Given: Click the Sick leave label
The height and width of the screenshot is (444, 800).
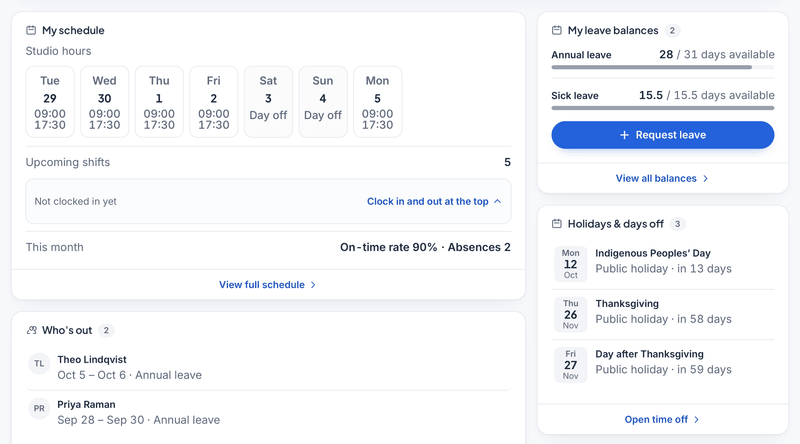Looking at the screenshot, I should [x=574, y=96].
